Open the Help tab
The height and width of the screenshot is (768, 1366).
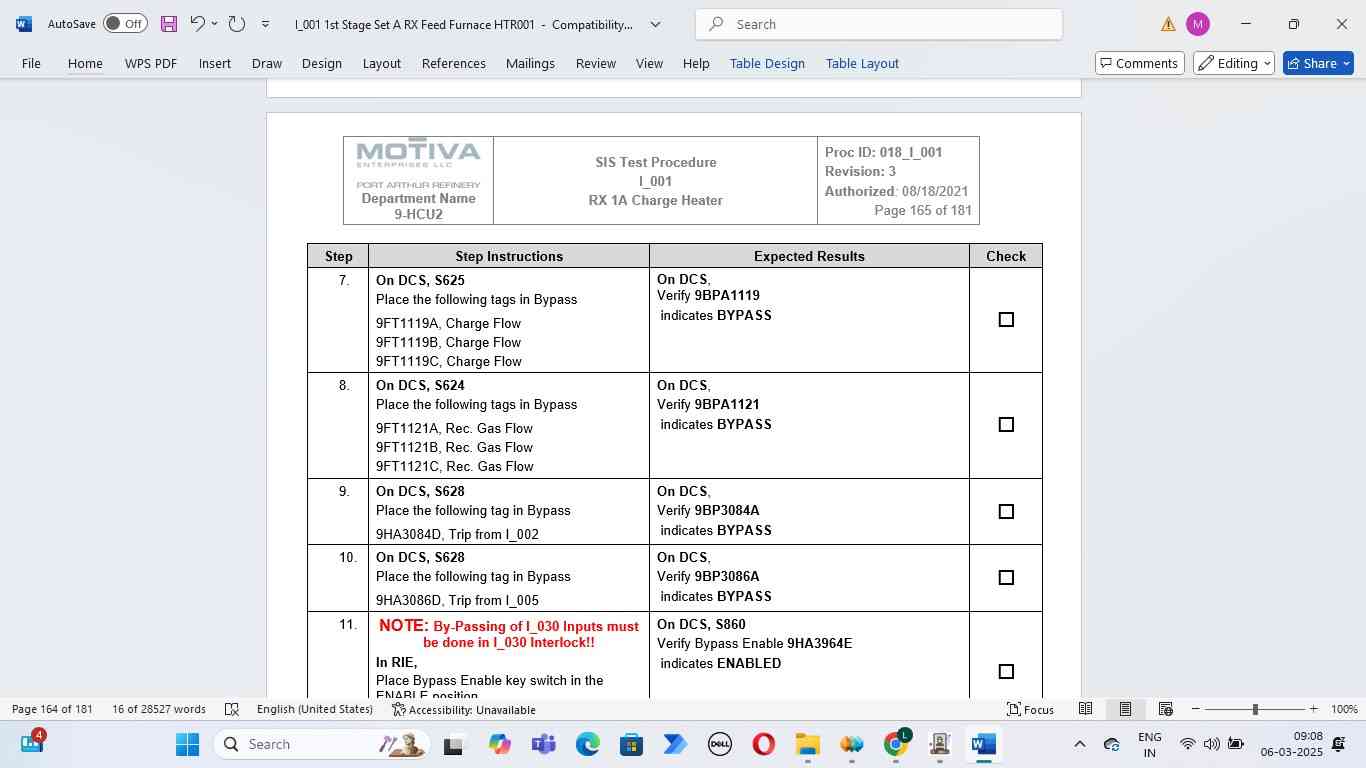(696, 63)
